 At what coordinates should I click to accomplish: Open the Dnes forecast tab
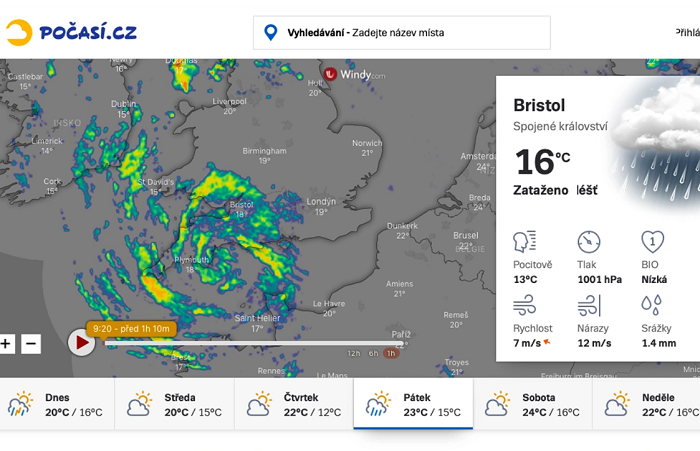57,404
